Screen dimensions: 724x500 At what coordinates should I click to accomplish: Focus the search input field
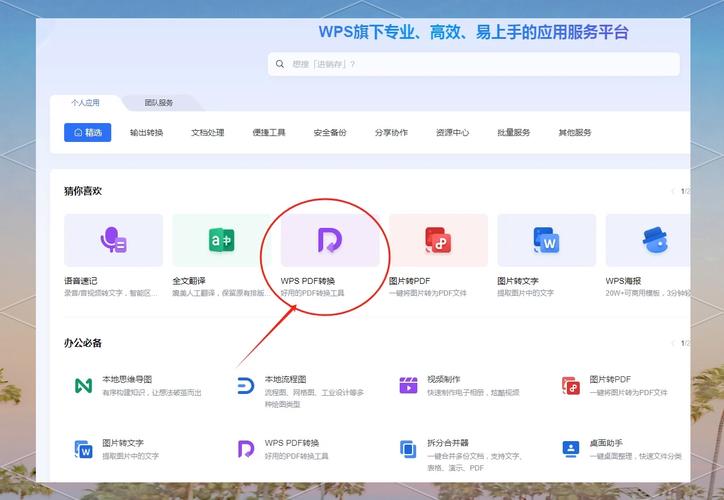pyautogui.click(x=474, y=64)
